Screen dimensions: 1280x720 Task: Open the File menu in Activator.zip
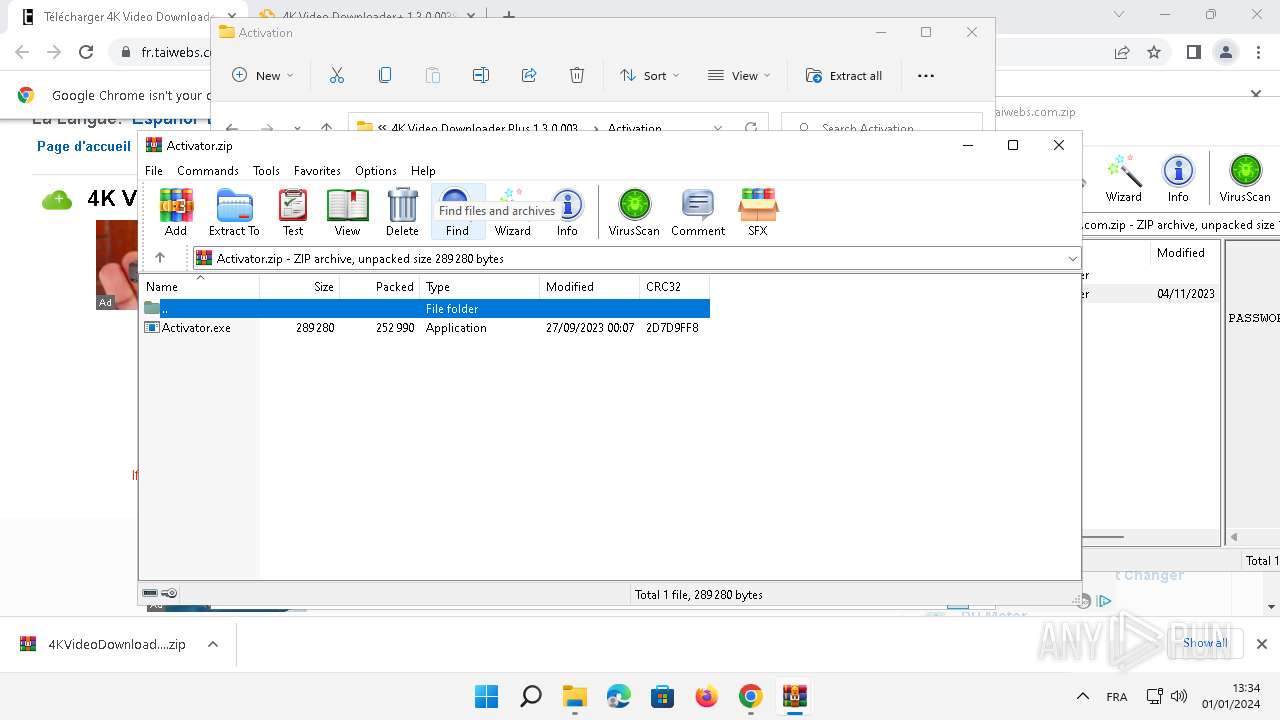[154, 171]
